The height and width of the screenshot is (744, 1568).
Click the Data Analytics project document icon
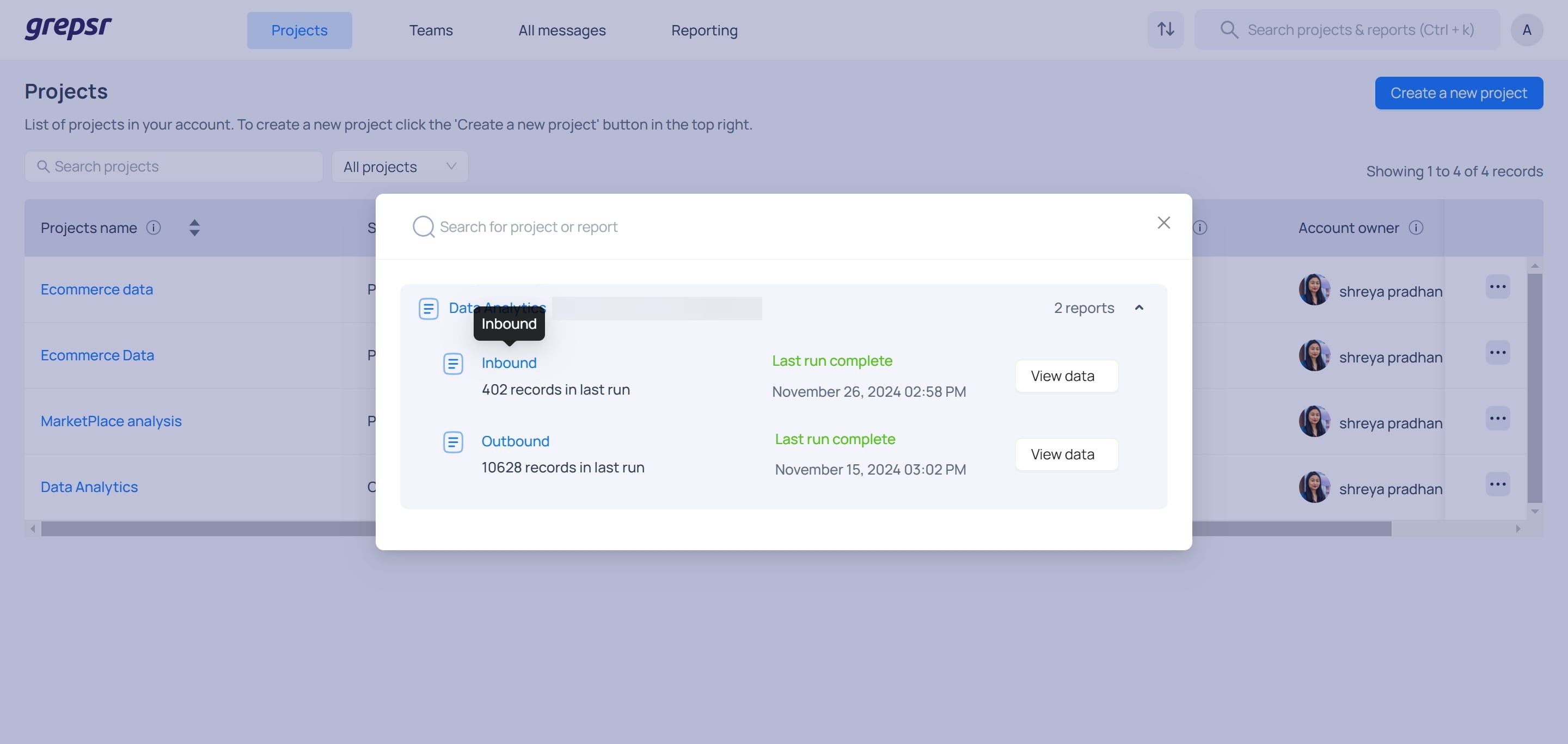pyautogui.click(x=428, y=309)
